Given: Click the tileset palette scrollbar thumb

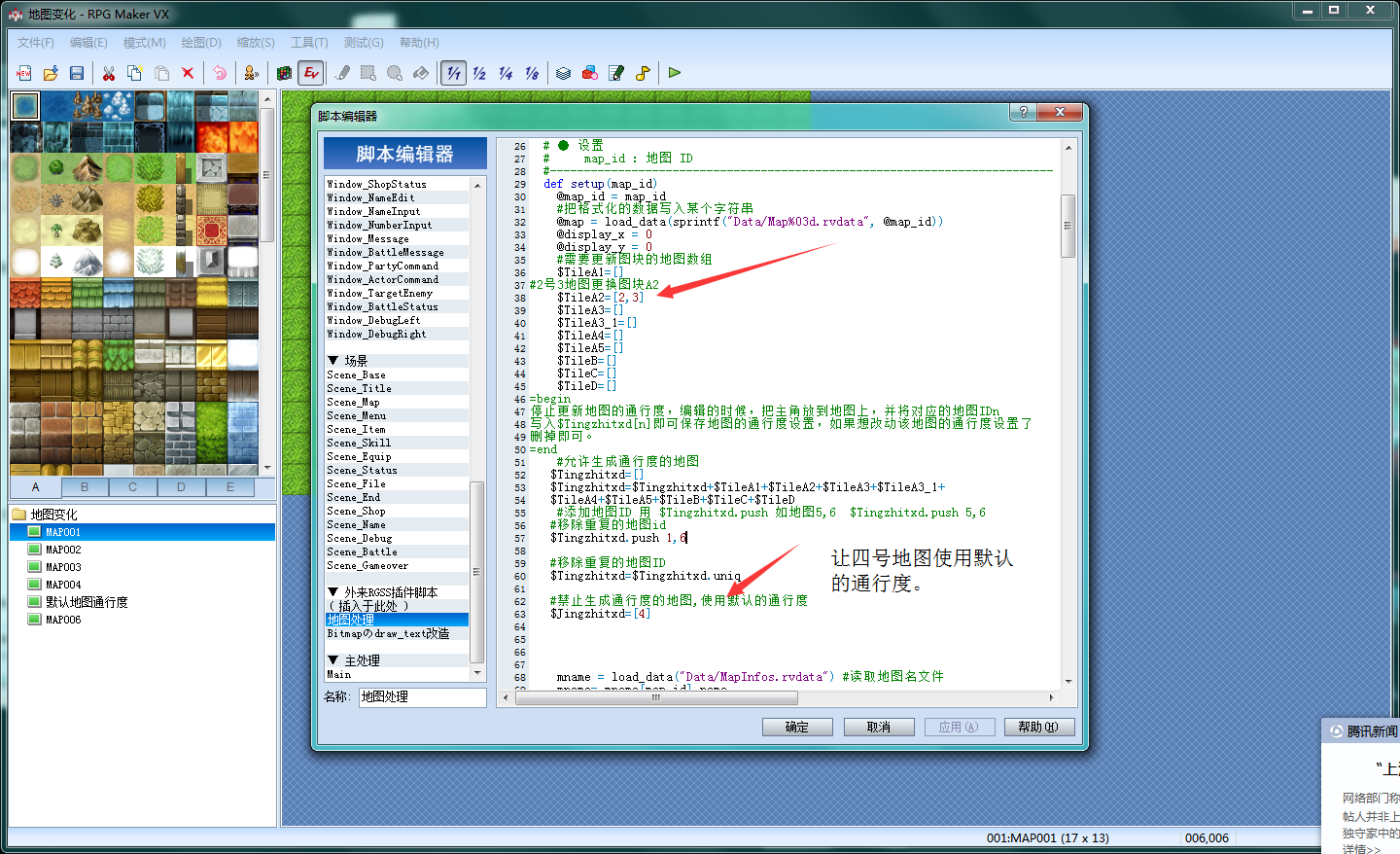Looking at the screenshot, I should pos(267,175).
